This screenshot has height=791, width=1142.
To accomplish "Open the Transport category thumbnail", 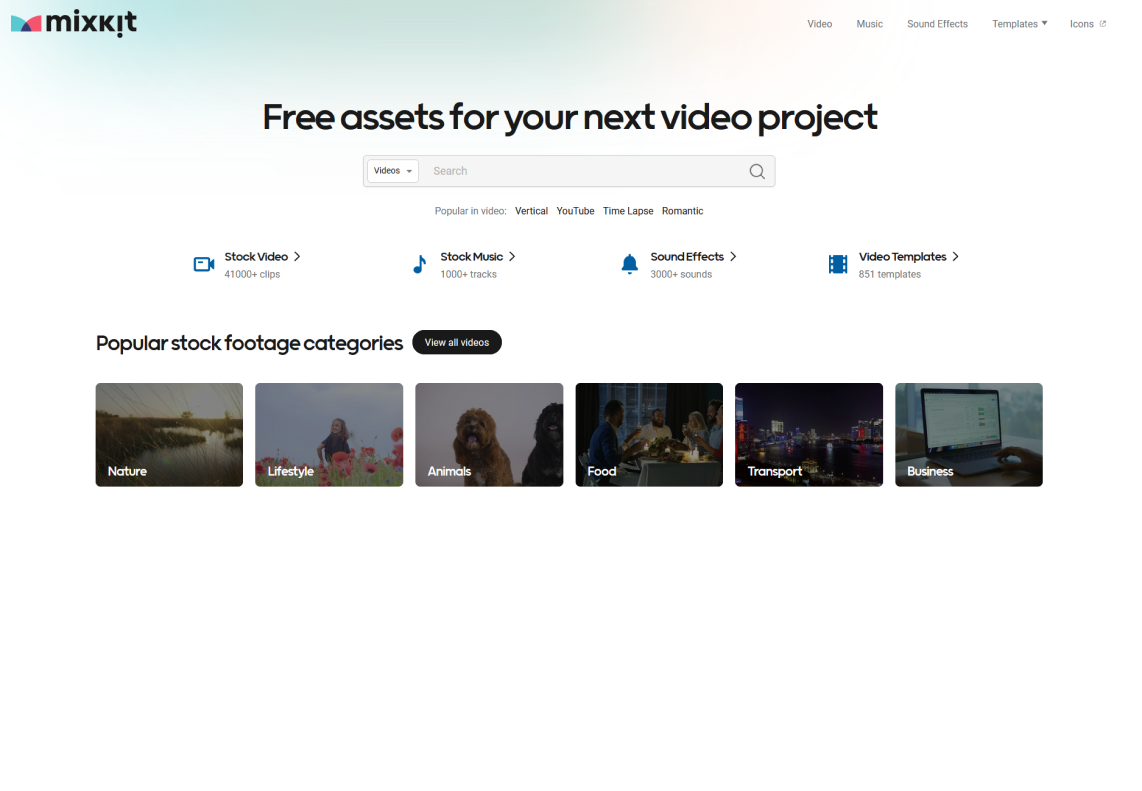I will tap(809, 435).
